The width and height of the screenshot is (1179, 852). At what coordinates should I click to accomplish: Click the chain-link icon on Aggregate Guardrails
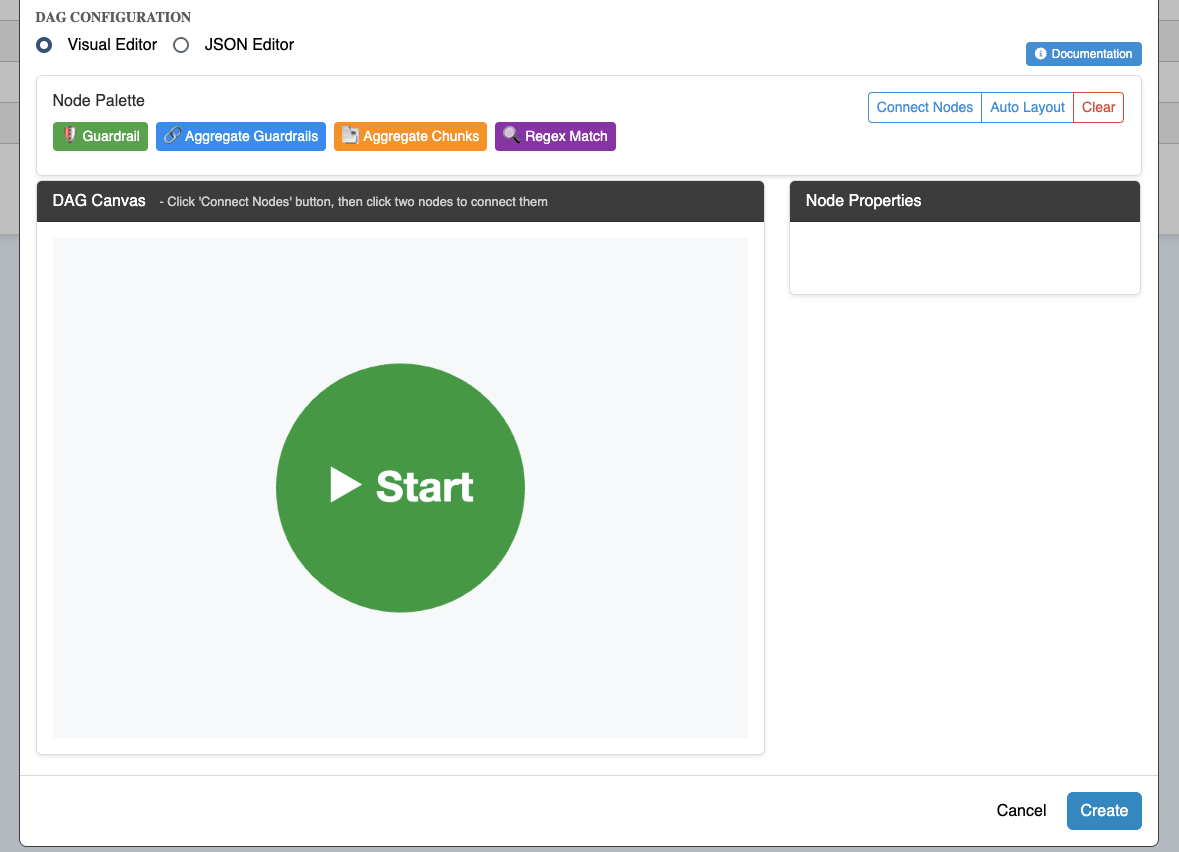pyautogui.click(x=172, y=136)
